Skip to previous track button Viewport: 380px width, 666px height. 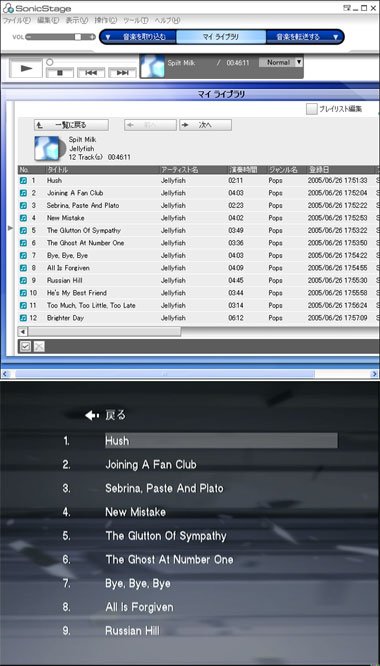91,73
